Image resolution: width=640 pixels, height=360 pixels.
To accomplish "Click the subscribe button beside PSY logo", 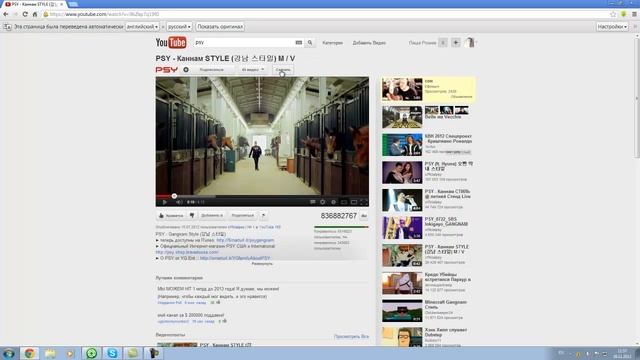I will [211, 70].
